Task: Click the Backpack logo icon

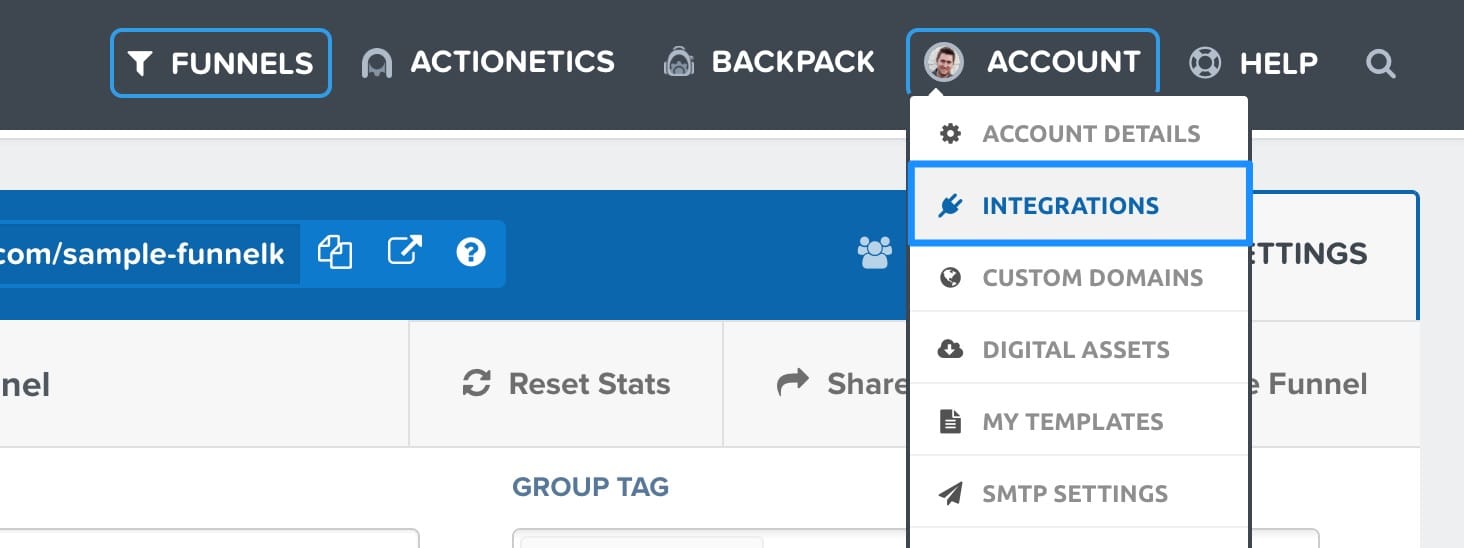Action: pyautogui.click(x=679, y=62)
